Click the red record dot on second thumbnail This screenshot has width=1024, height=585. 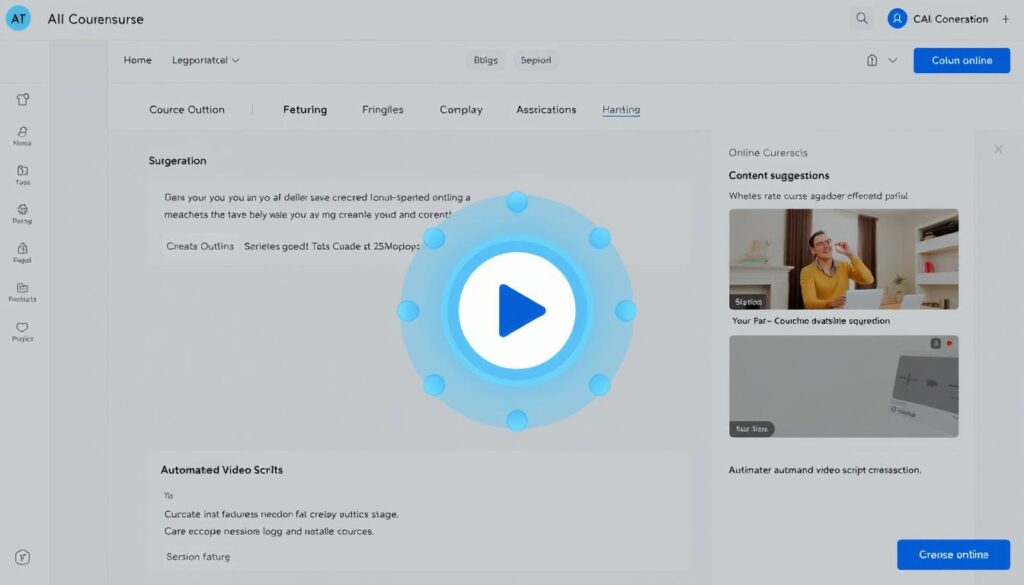tap(950, 343)
